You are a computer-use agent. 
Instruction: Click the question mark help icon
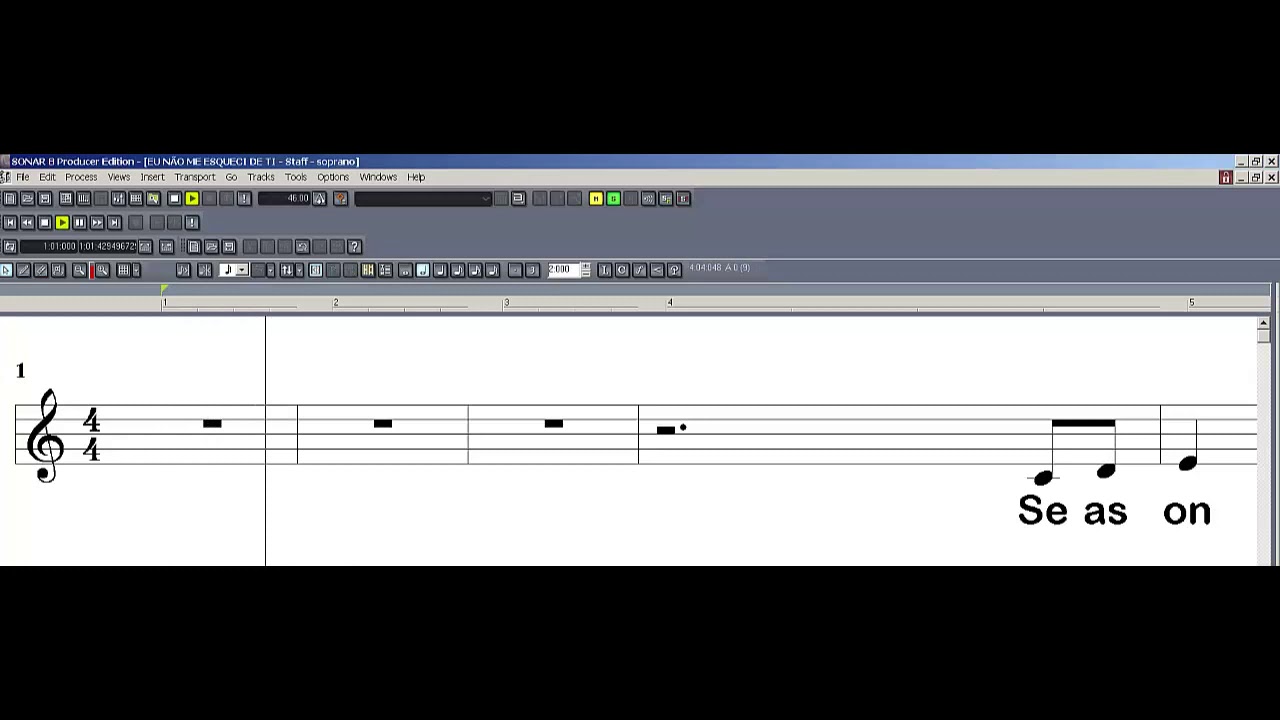tap(354, 246)
